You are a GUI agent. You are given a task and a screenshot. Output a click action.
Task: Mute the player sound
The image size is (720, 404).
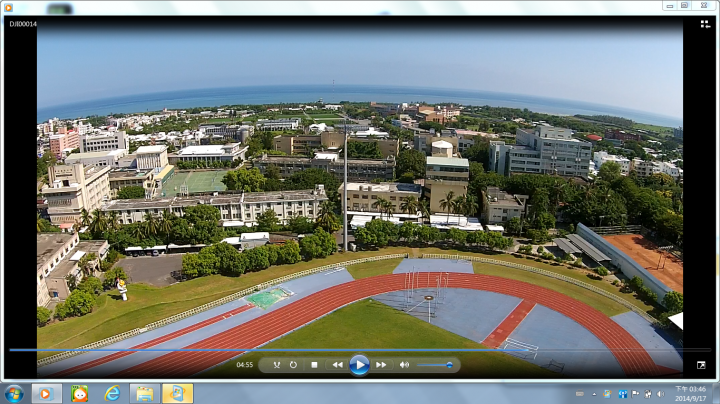coord(404,365)
